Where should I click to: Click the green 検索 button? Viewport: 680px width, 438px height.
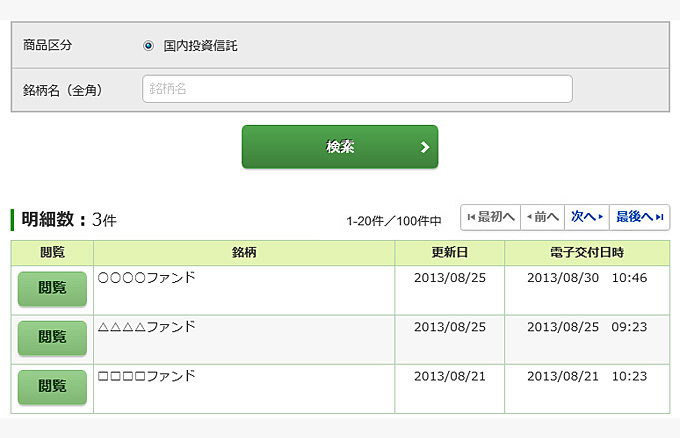(340, 147)
